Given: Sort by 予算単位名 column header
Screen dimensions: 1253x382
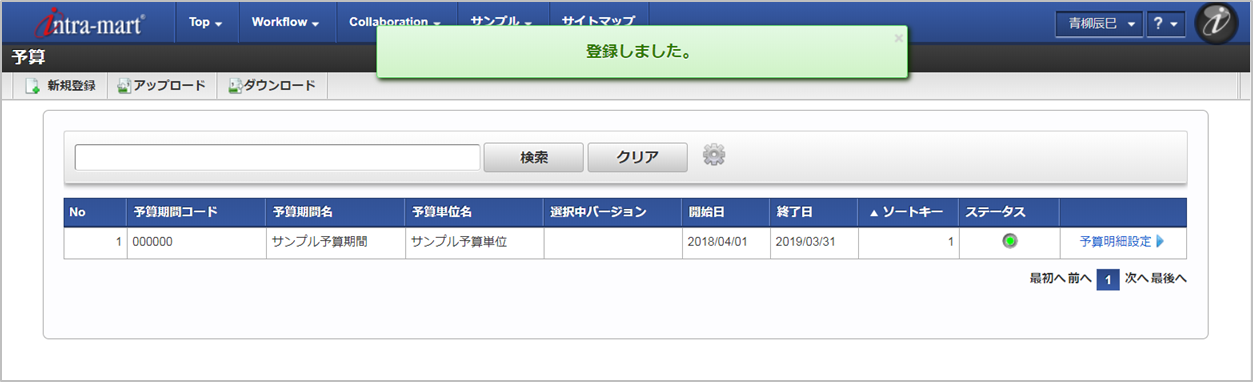Looking at the screenshot, I should (474, 212).
